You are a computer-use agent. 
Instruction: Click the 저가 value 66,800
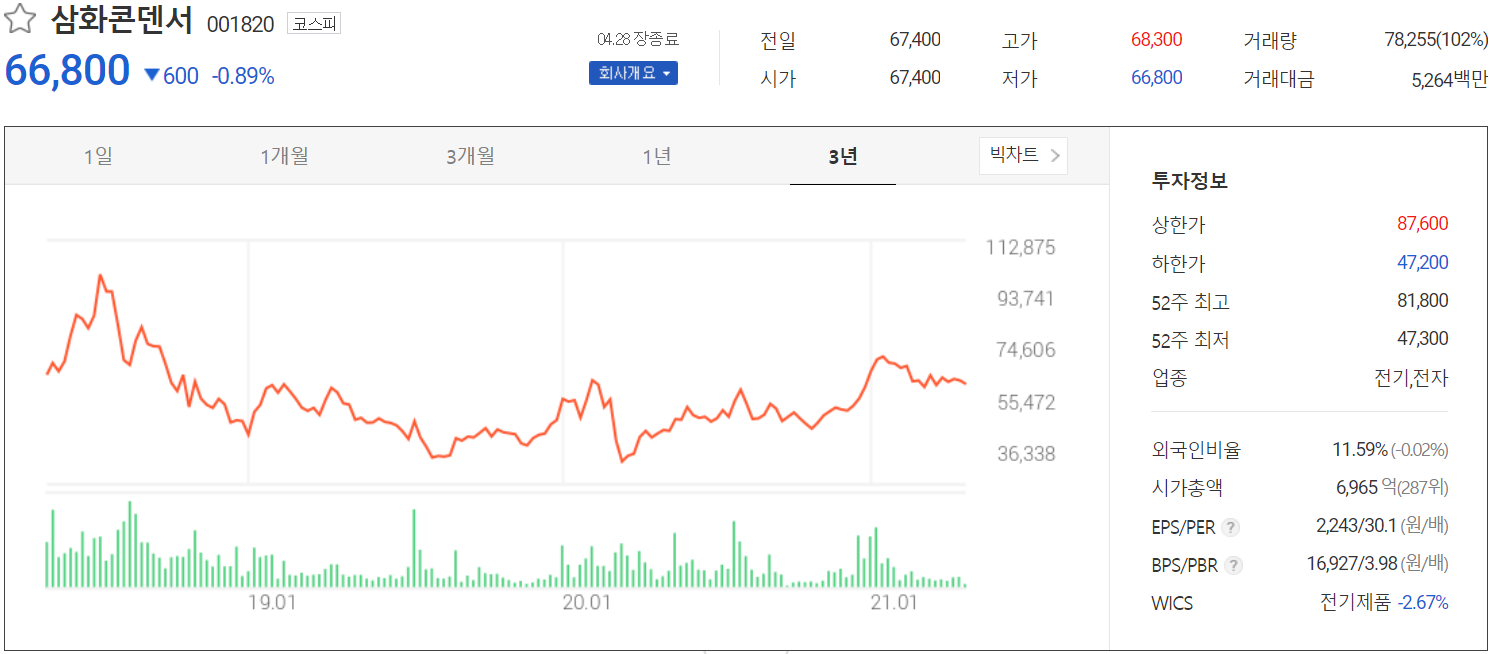coord(1156,78)
